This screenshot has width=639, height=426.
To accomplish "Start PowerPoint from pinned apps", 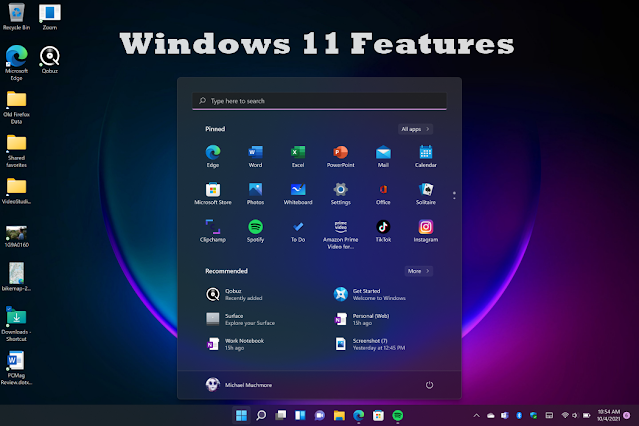I will pyautogui.click(x=341, y=156).
